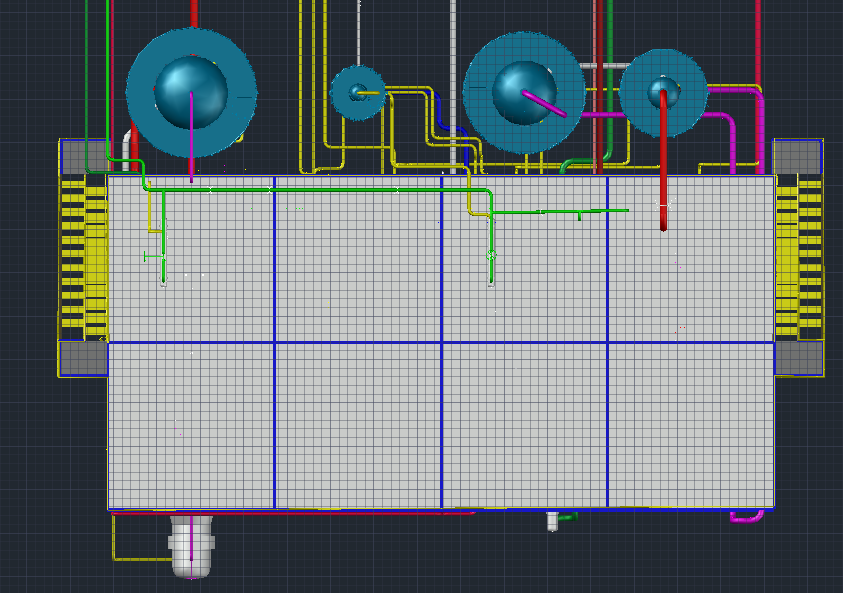Select the gray block at bottom-right corner
The height and width of the screenshot is (593, 843).
[x=798, y=358]
